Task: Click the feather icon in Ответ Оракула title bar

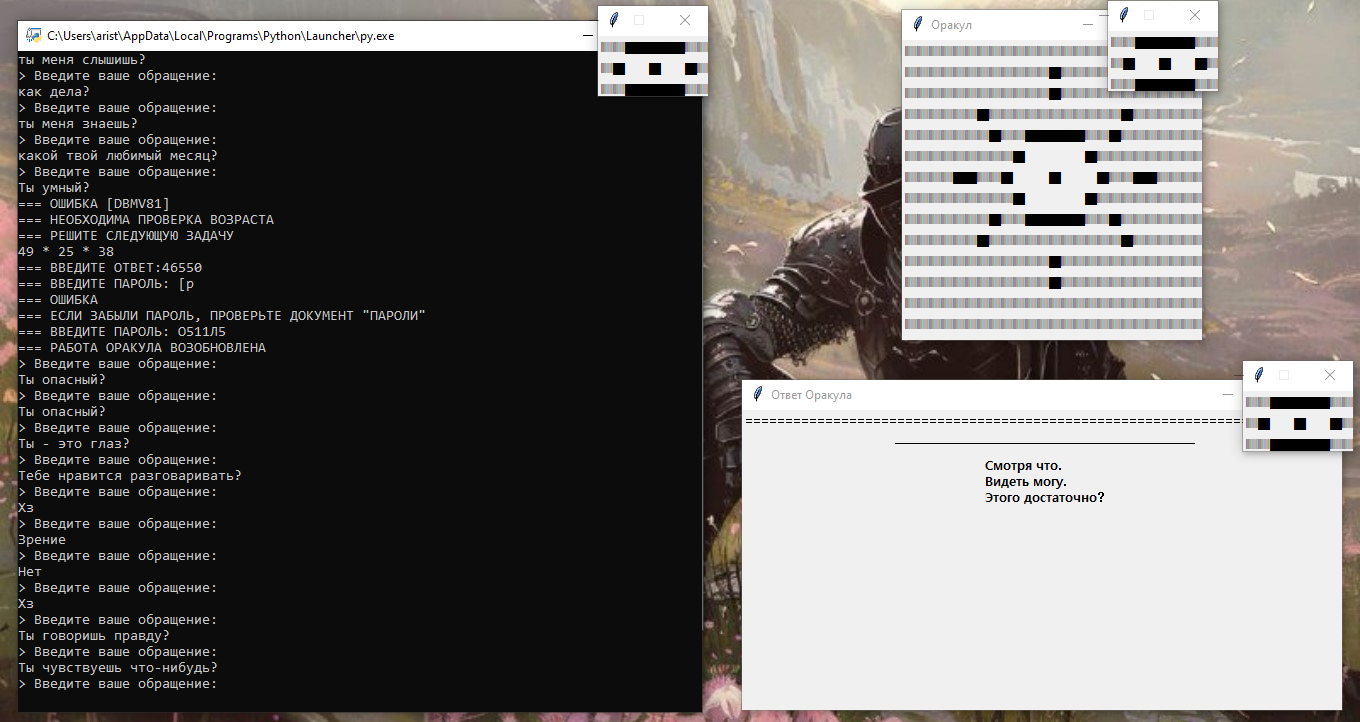Action: click(758, 395)
